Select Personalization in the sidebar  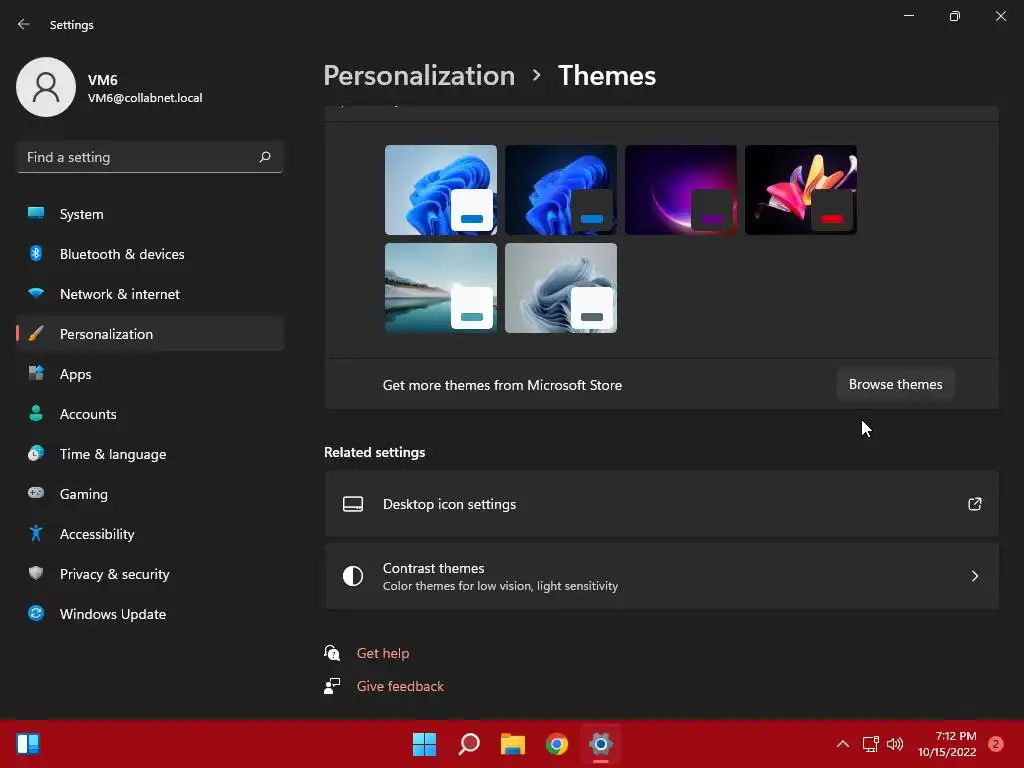pyautogui.click(x=150, y=334)
